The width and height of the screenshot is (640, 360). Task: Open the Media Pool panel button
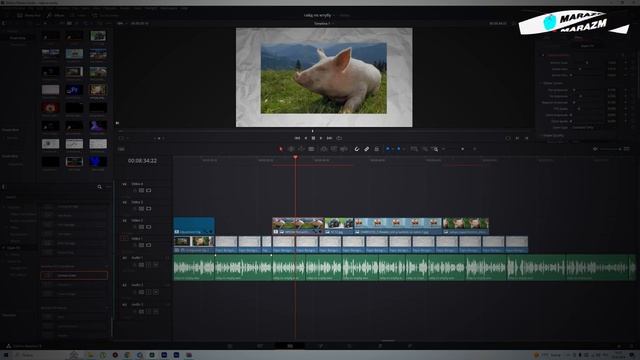[29, 16]
